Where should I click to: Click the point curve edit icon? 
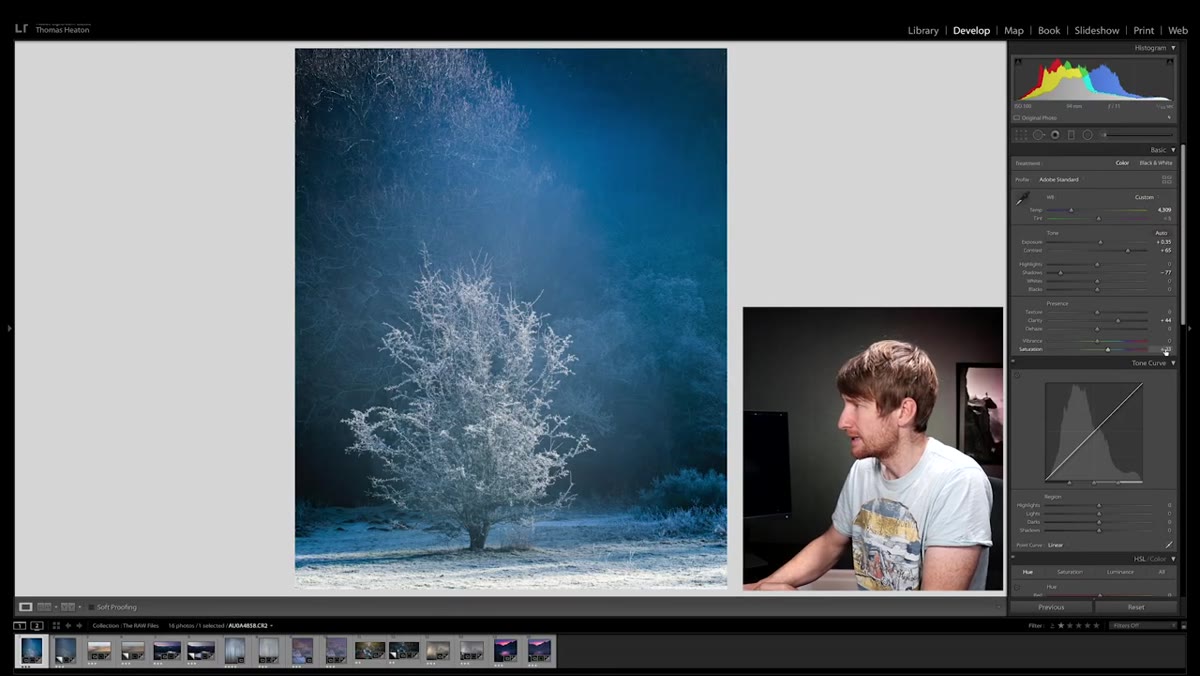pos(1168,545)
